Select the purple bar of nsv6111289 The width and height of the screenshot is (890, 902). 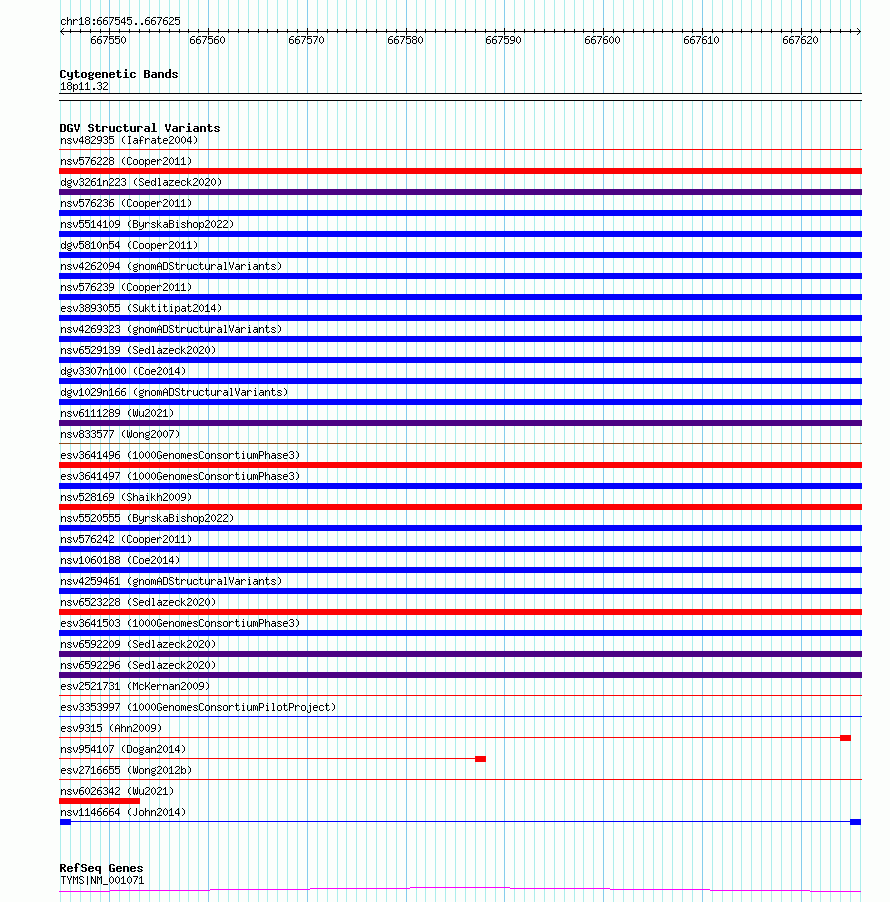coord(460,423)
